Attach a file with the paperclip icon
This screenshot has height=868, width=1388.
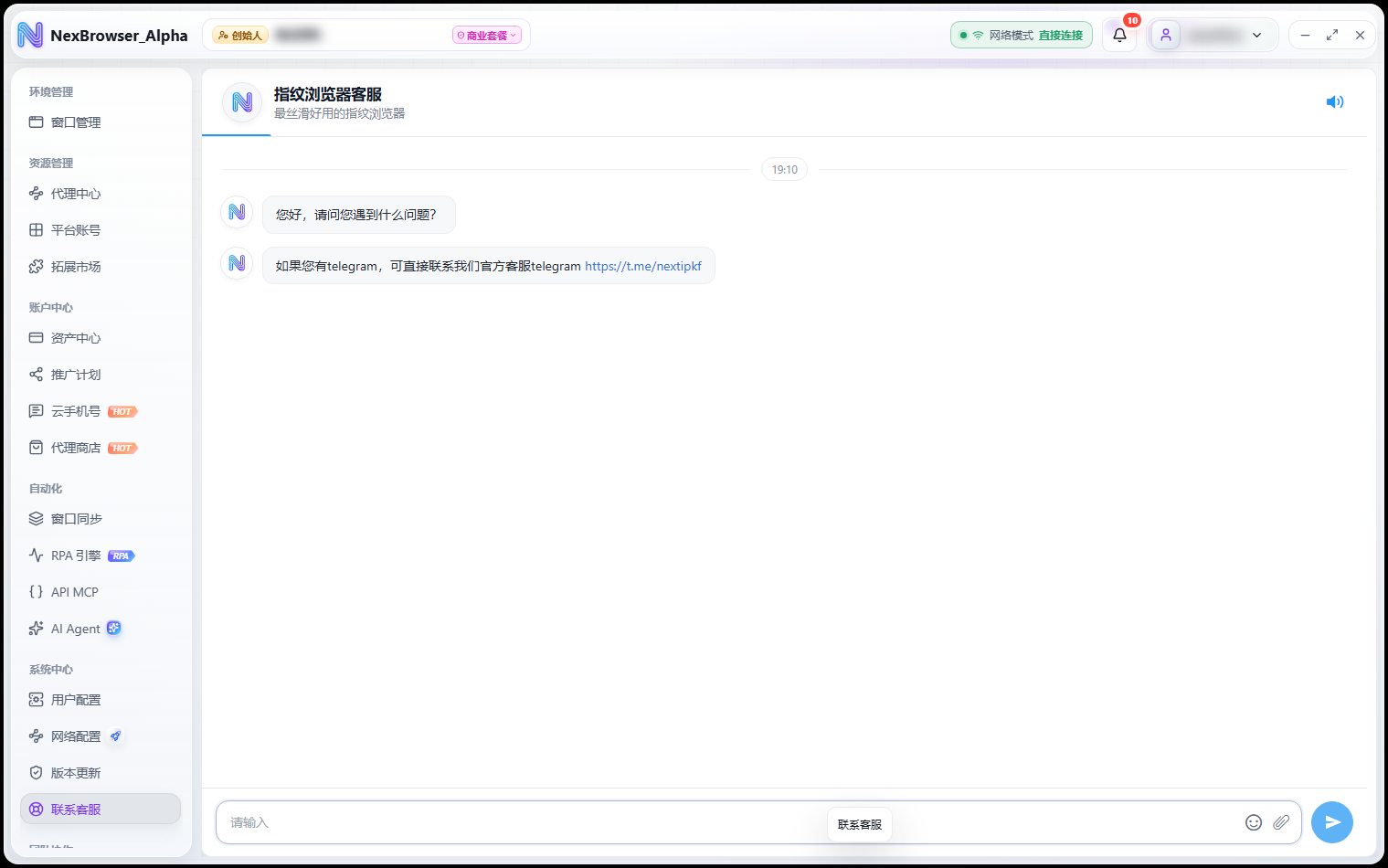pos(1281,822)
